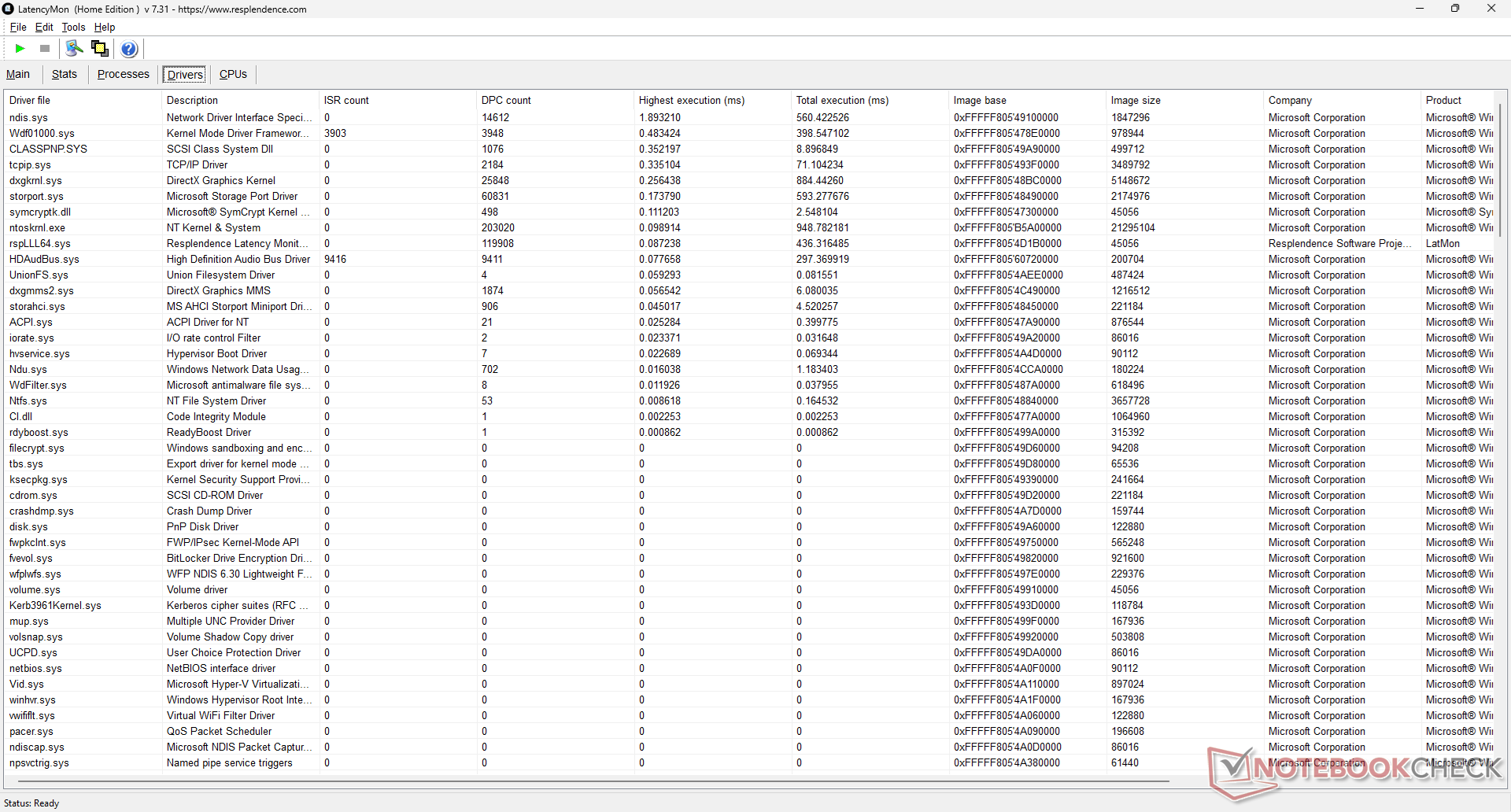The height and width of the screenshot is (812, 1511).
Task: Click the WdFilter.sys file name
Action: [x=38, y=385]
